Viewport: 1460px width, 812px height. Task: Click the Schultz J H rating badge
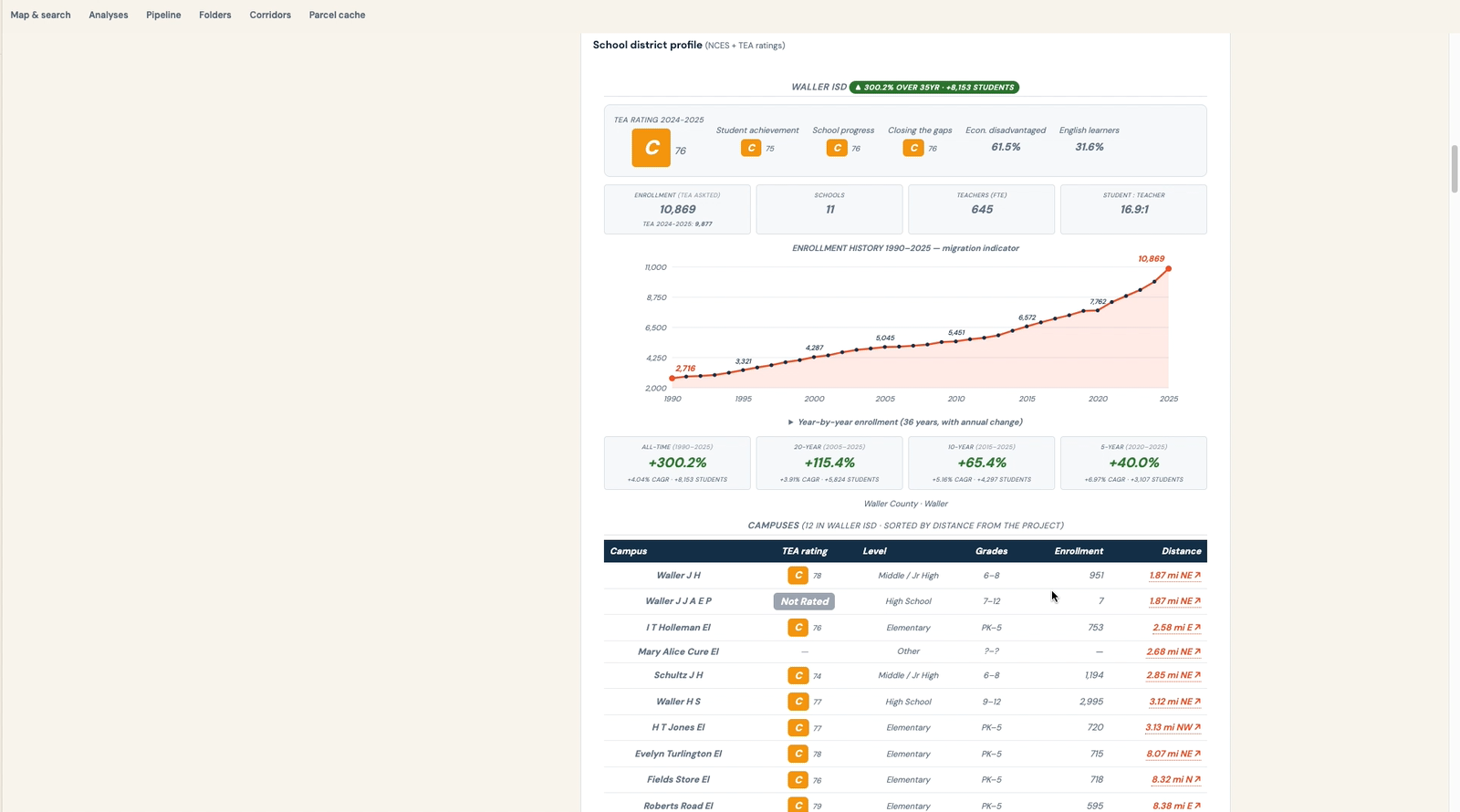798,676
